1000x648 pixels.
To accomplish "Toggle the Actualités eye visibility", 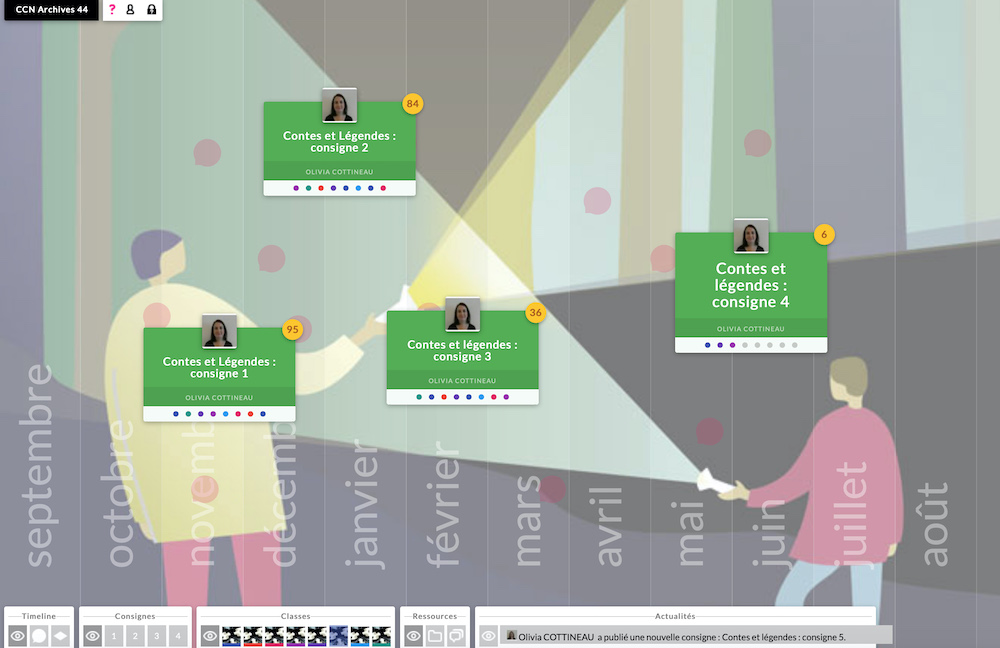I will 489,636.
